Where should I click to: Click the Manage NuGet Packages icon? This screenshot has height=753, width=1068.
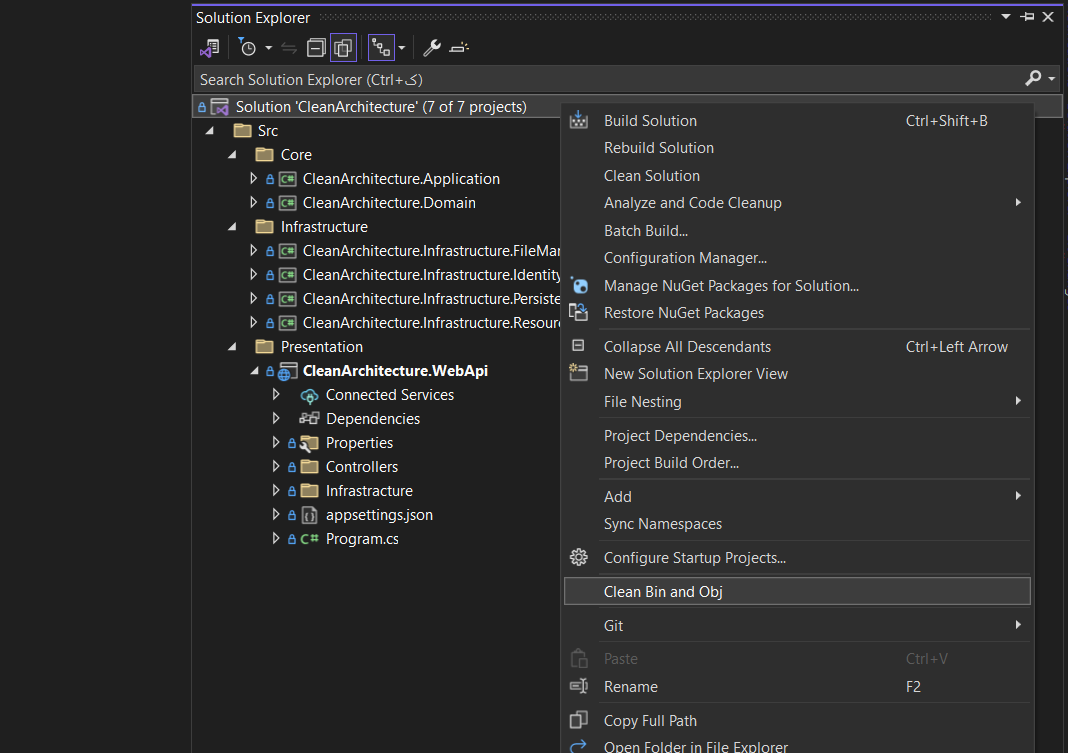click(578, 285)
